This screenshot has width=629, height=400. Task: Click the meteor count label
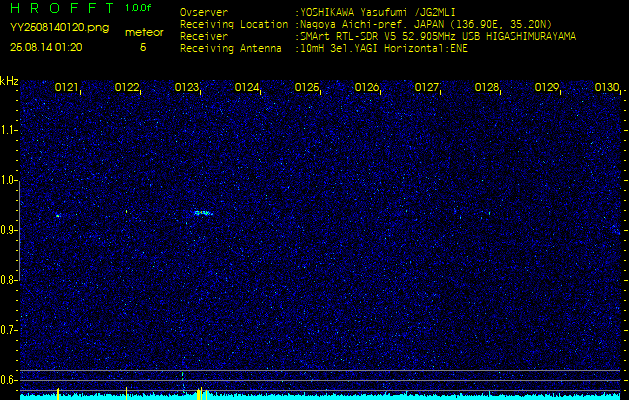pyautogui.click(x=144, y=32)
